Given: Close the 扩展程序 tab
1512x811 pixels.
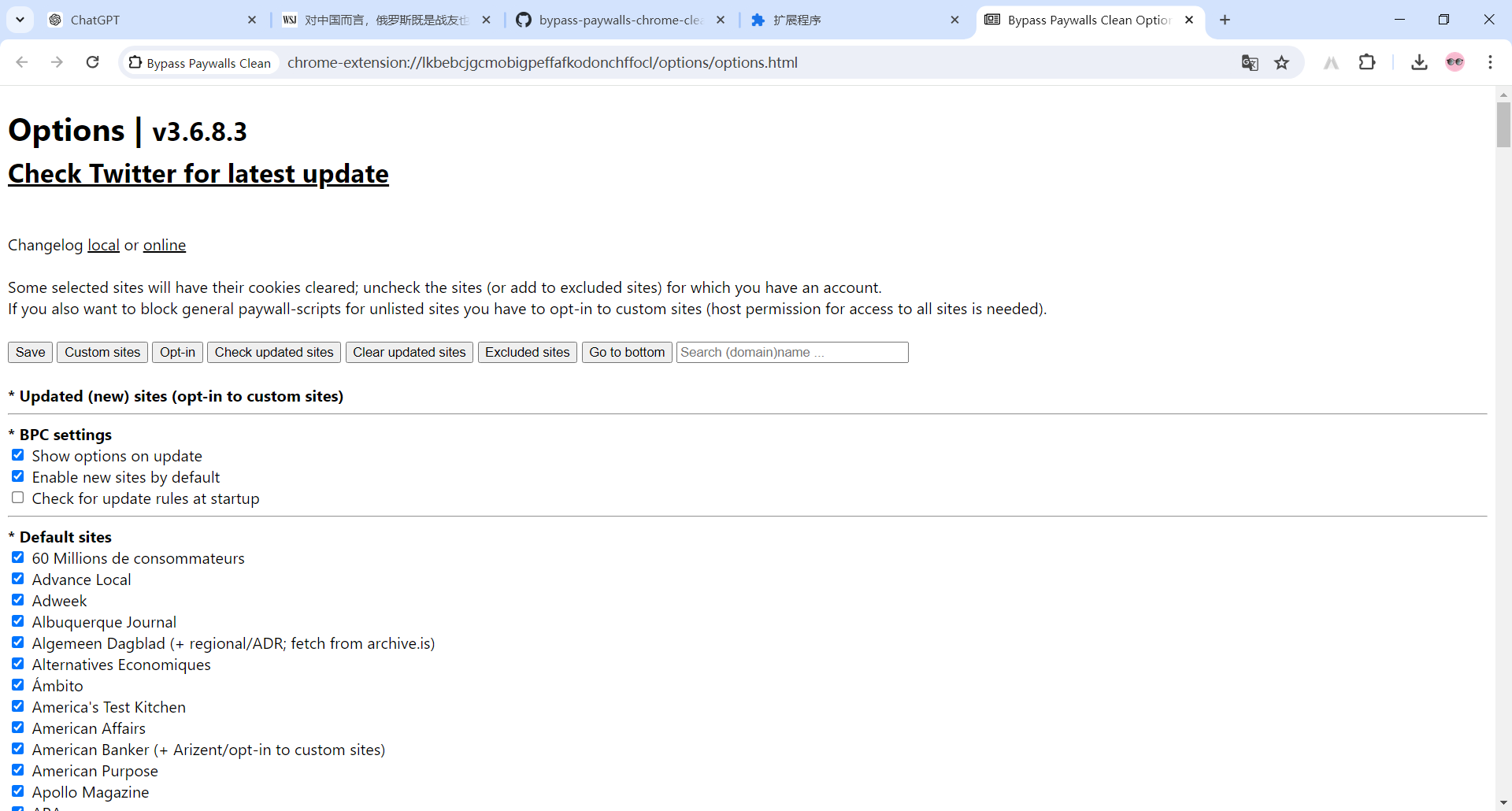Looking at the screenshot, I should [955, 20].
